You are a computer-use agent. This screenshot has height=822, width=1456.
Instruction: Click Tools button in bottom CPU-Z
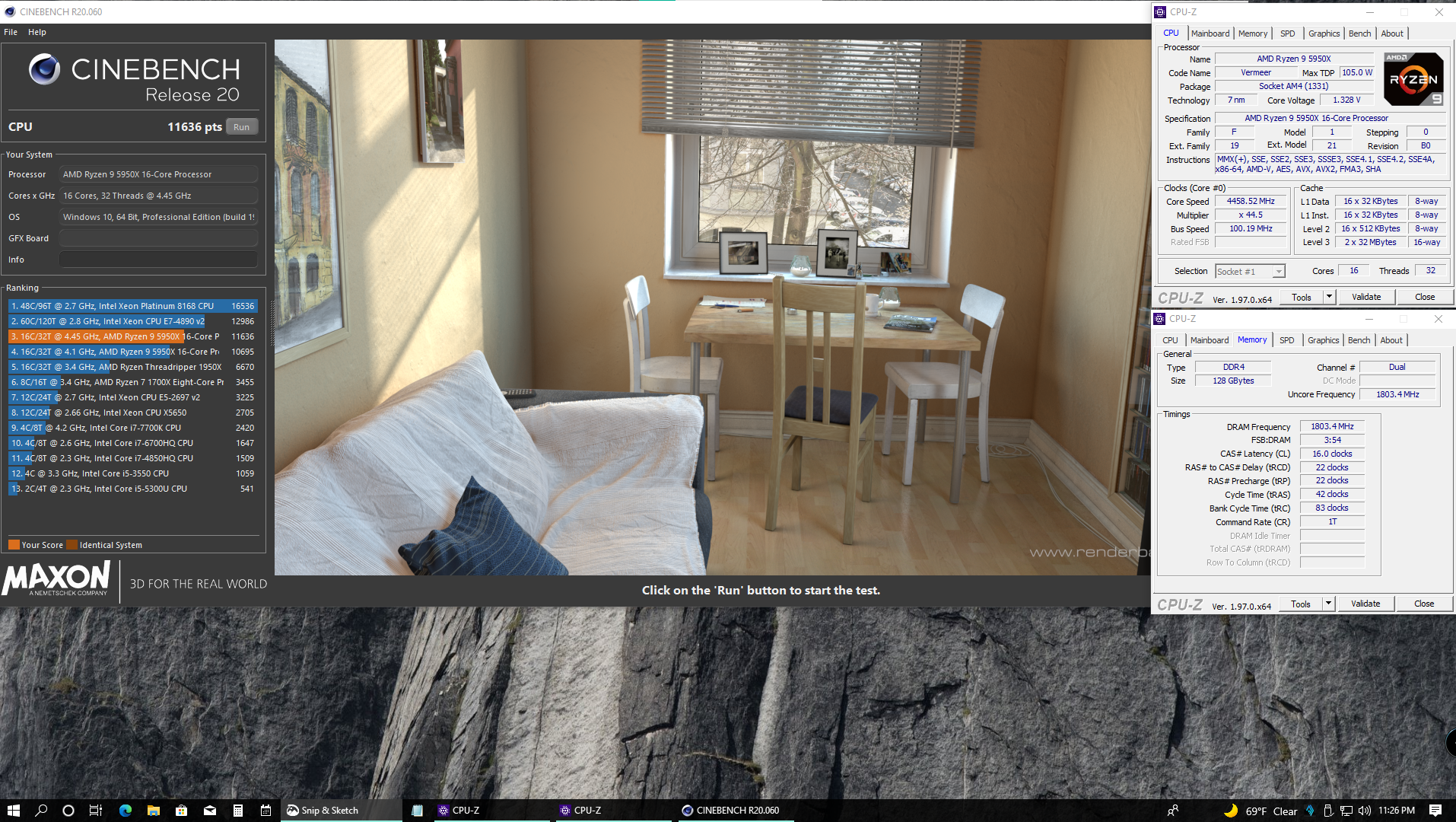point(1301,604)
